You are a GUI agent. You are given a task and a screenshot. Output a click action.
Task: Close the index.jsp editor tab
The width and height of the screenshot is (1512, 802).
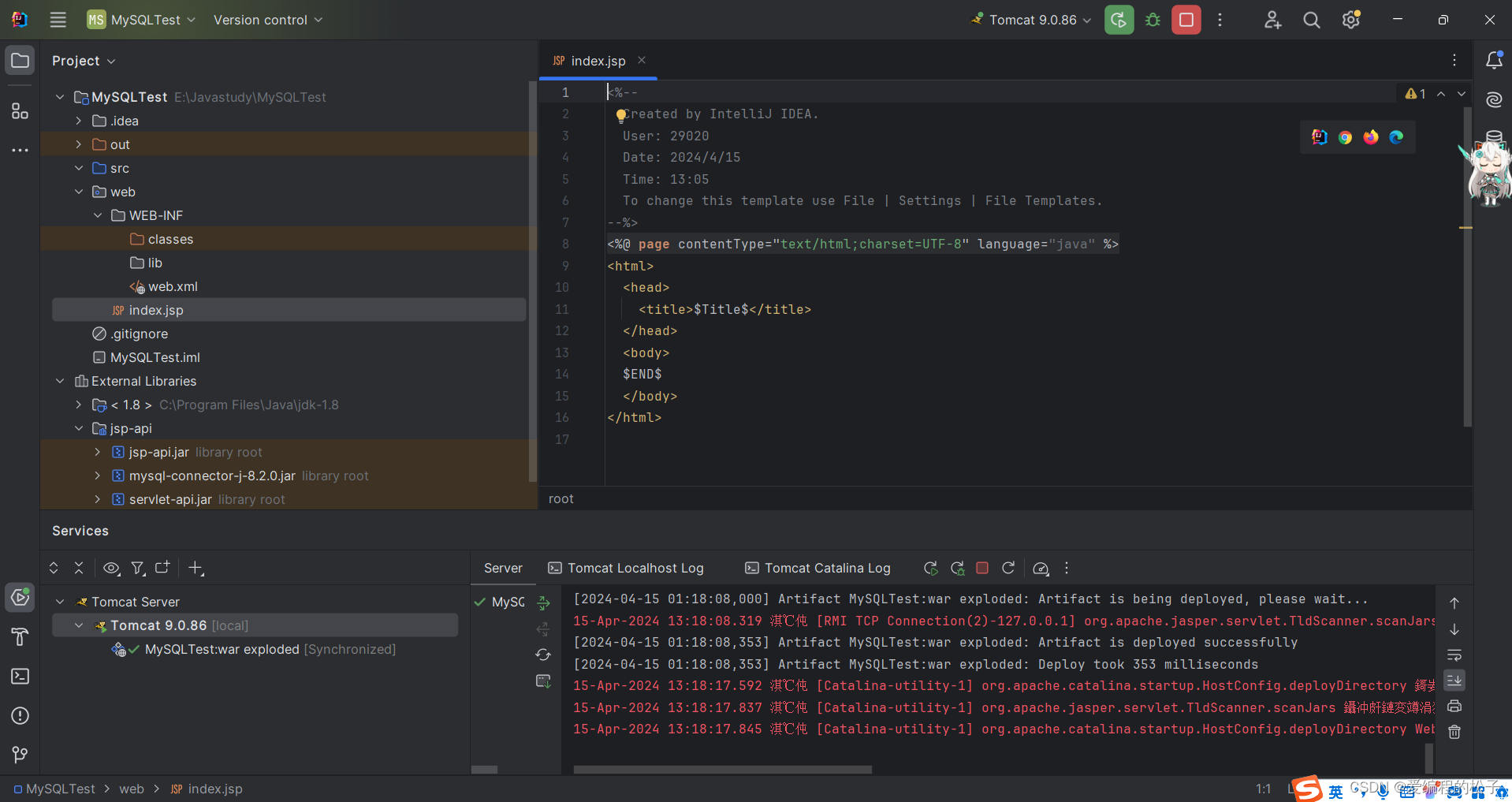tap(642, 60)
